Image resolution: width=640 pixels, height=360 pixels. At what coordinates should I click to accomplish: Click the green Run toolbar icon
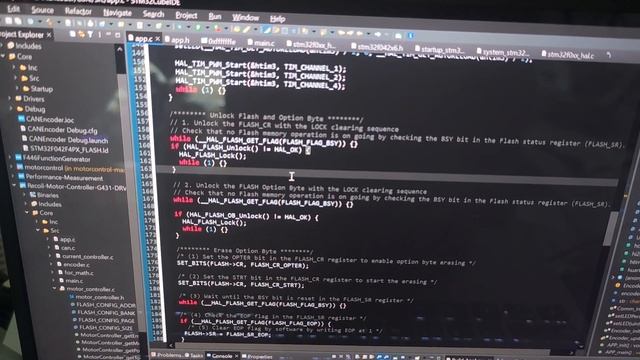198,28
